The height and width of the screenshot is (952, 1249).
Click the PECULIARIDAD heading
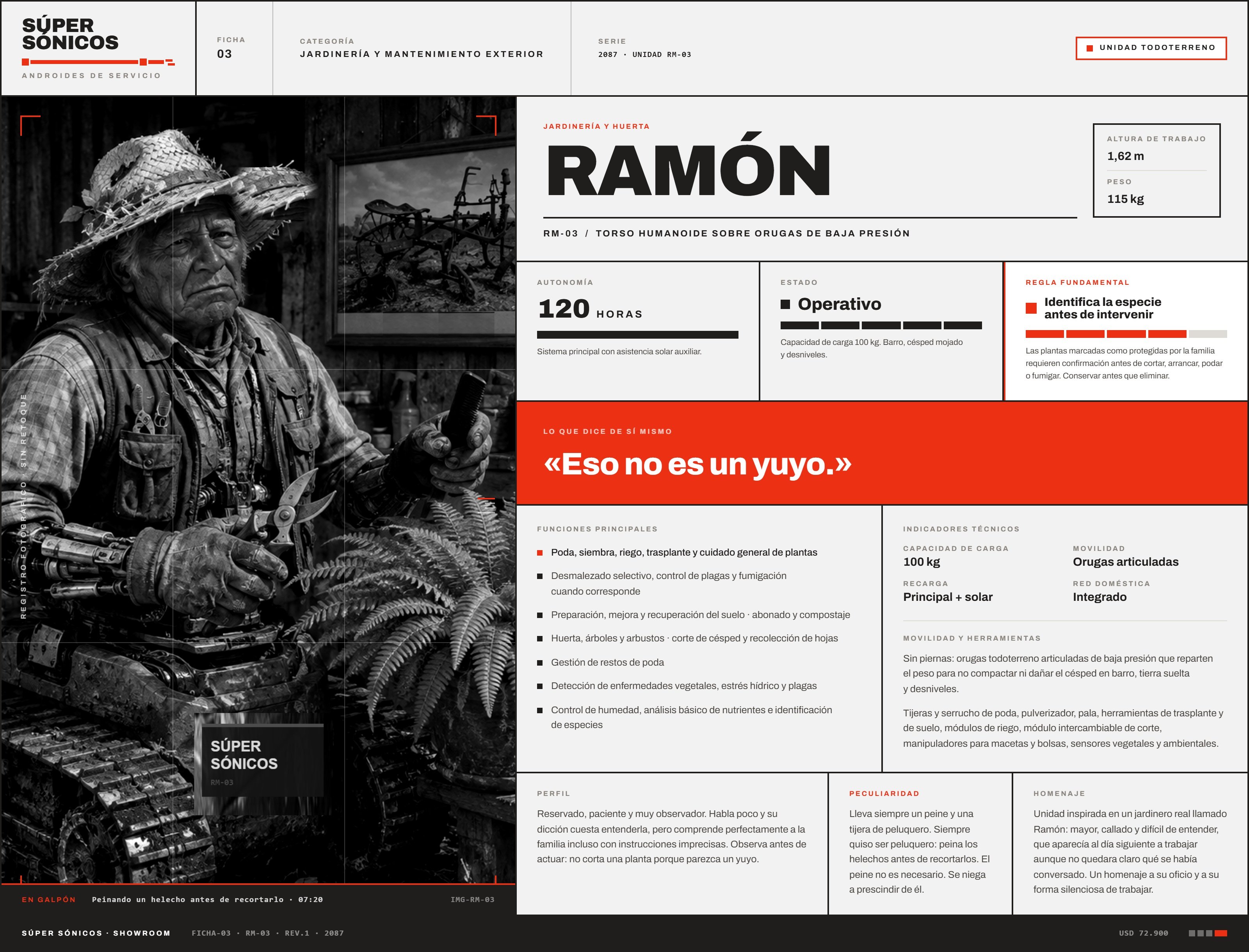click(884, 793)
